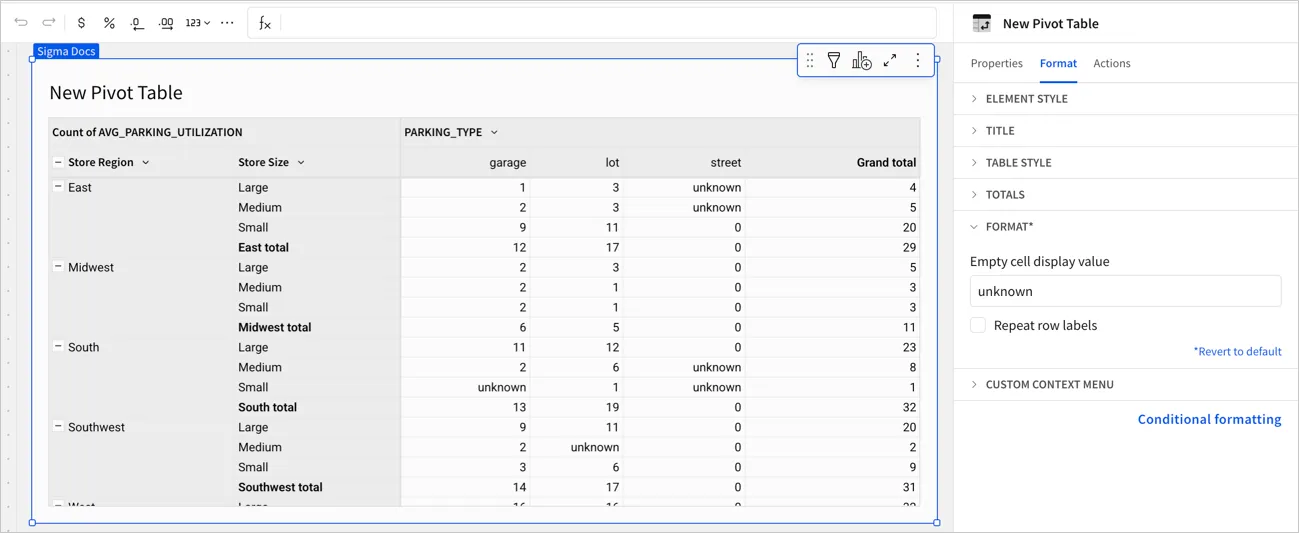Image resolution: width=1299 pixels, height=533 pixels.
Task: Switch to the Actions tab
Action: pos(1112,63)
